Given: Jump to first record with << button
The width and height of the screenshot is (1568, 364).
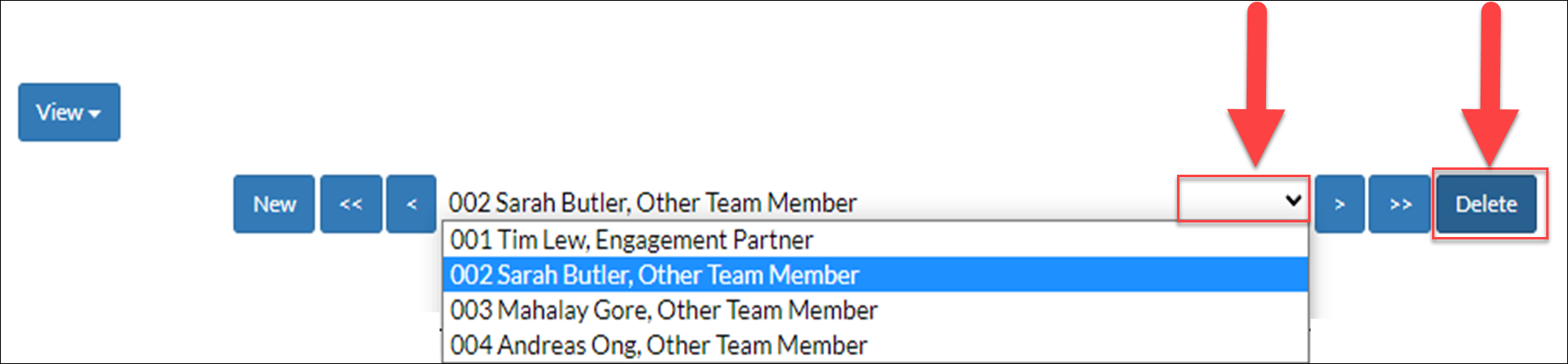Looking at the screenshot, I should (351, 205).
